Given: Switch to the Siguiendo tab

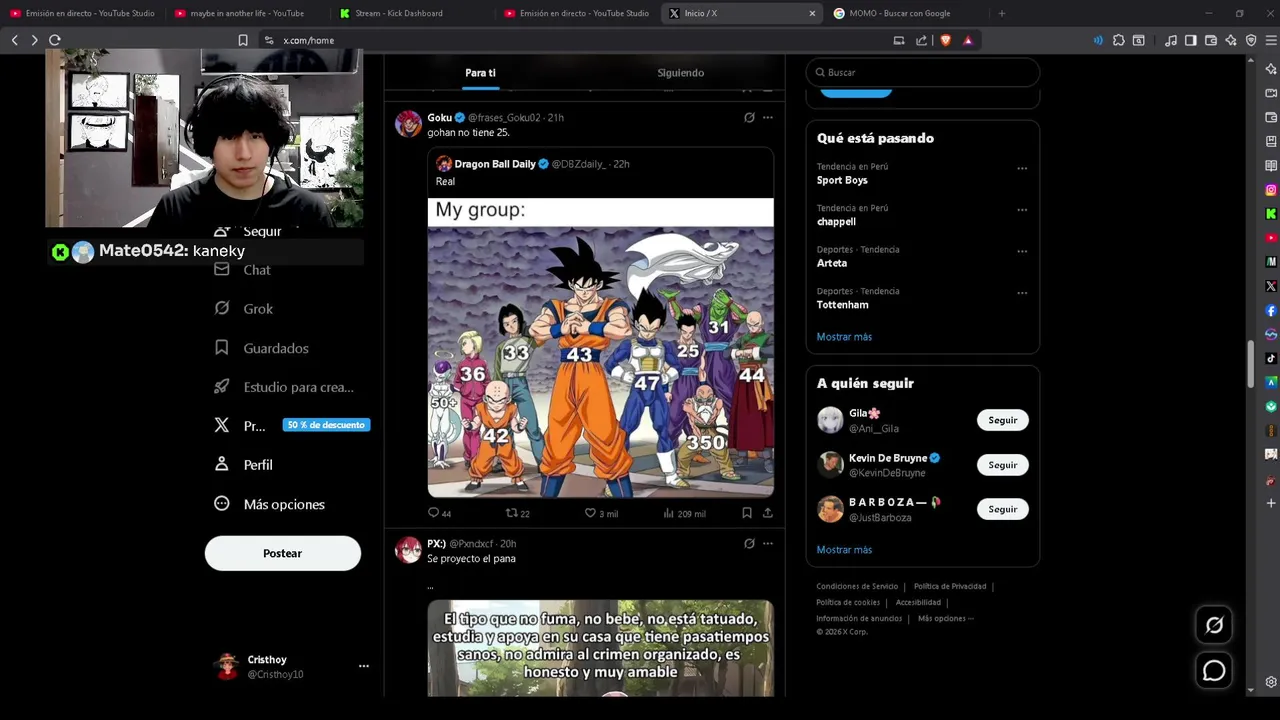Looking at the screenshot, I should [680, 73].
